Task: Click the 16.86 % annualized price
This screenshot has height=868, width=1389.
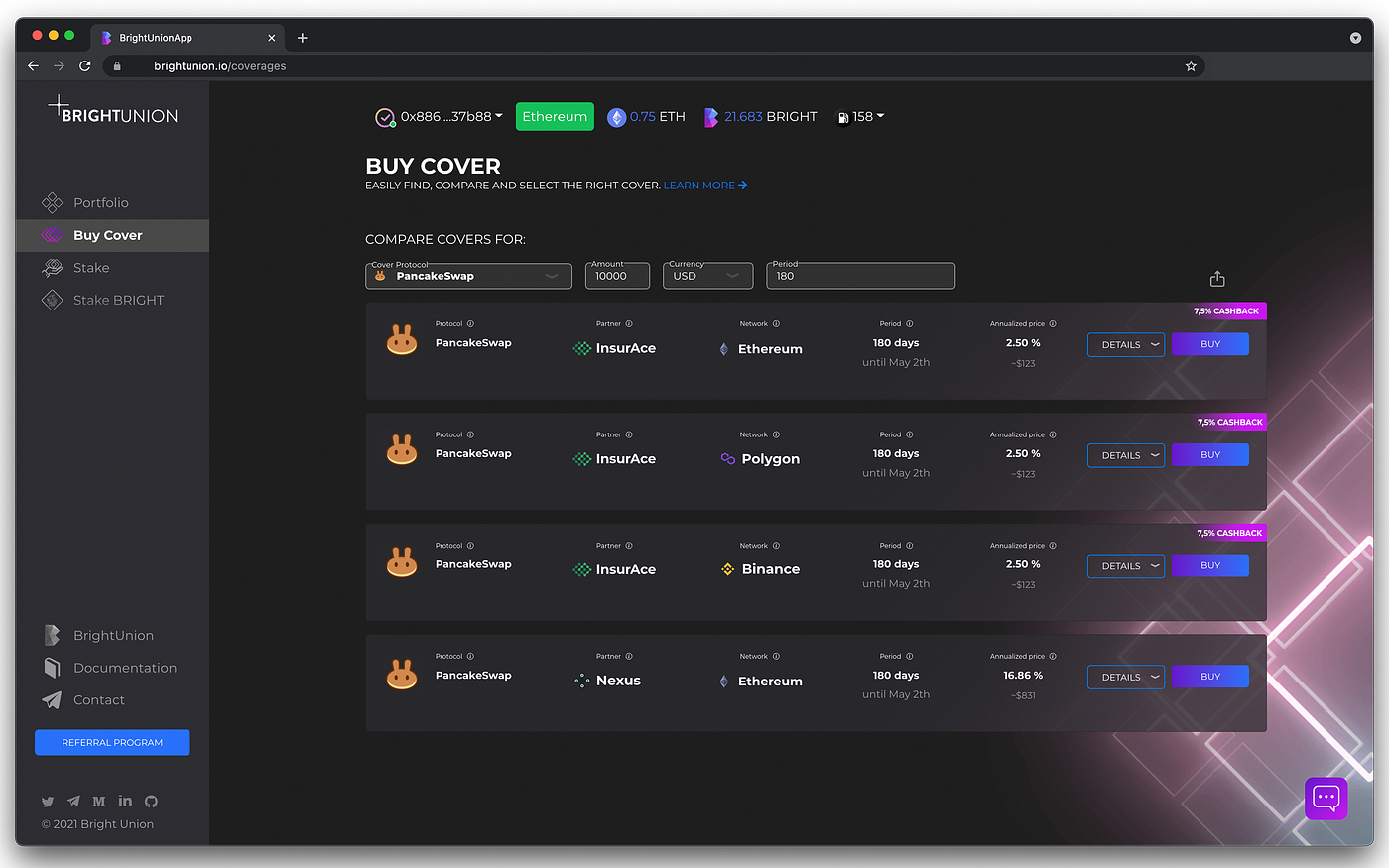Action: point(1023,676)
